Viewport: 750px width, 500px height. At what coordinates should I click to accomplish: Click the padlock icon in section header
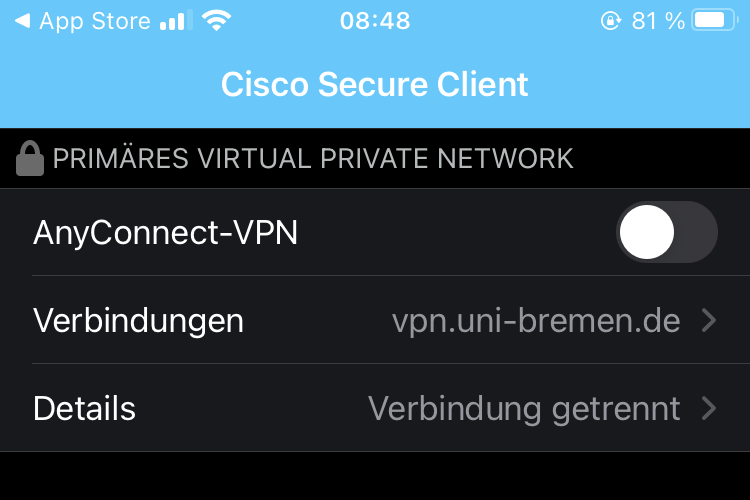point(31,159)
